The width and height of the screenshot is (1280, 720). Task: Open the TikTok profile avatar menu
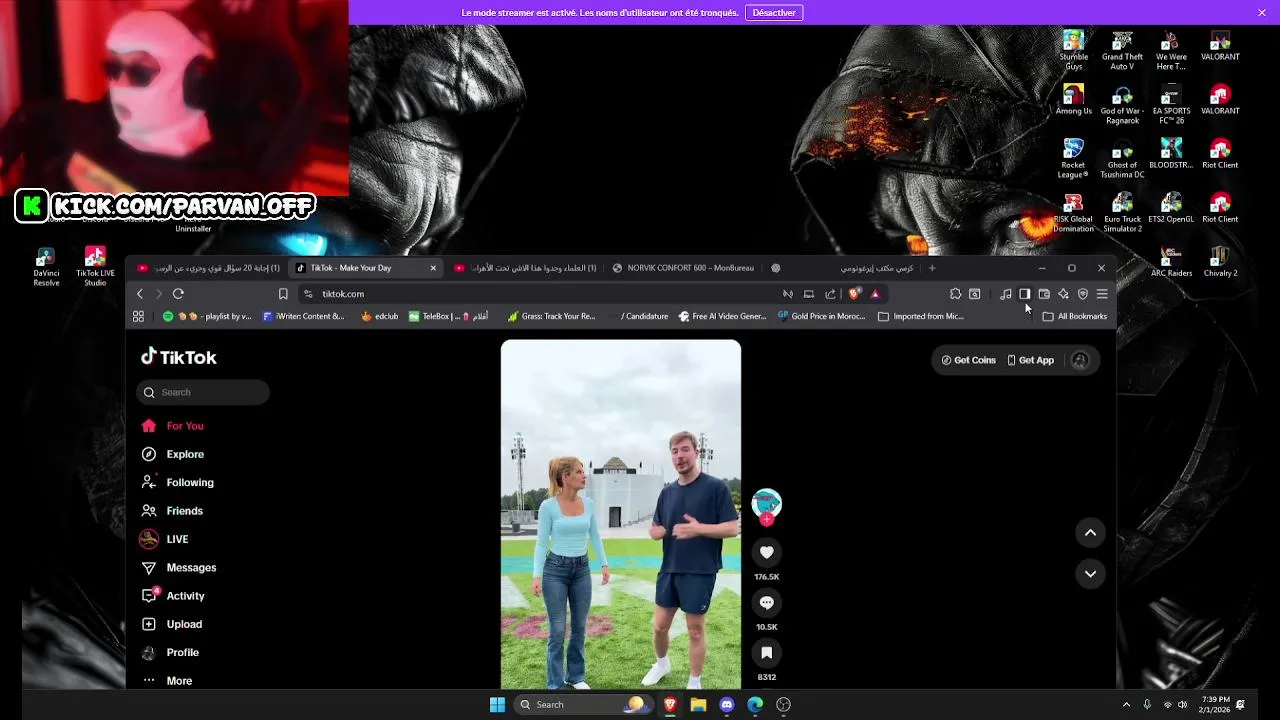1080,360
